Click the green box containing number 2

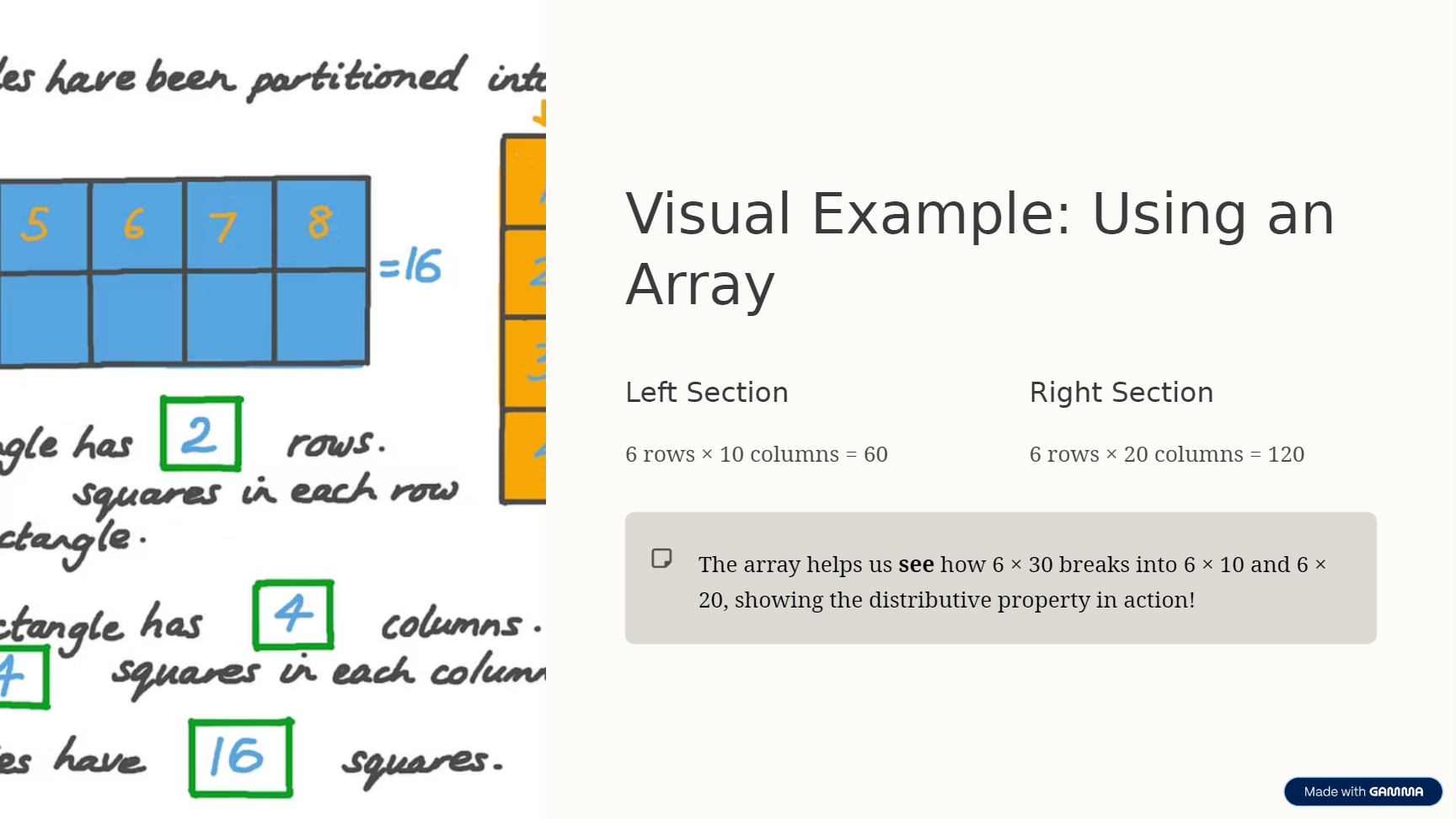(x=201, y=434)
